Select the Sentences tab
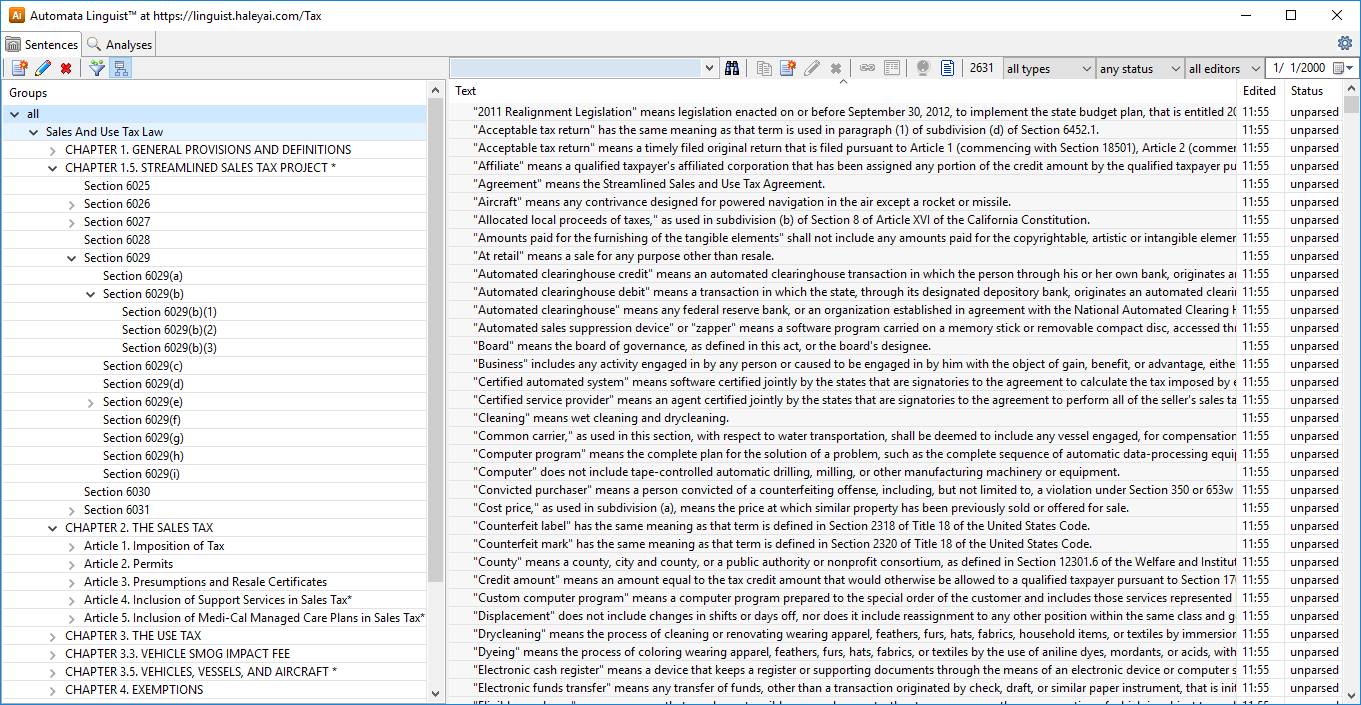The image size is (1361, 705). pos(41,44)
